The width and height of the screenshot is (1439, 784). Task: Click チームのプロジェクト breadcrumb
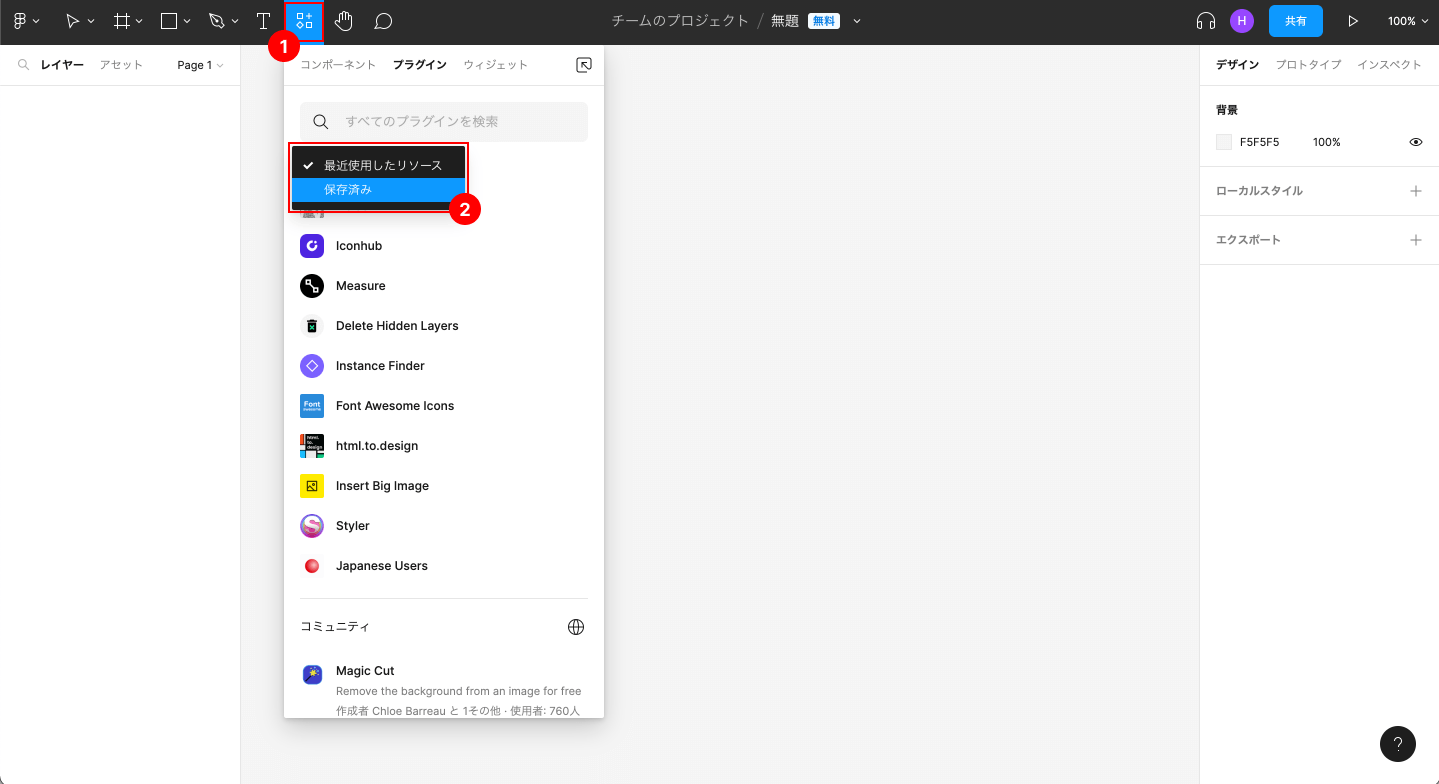680,21
